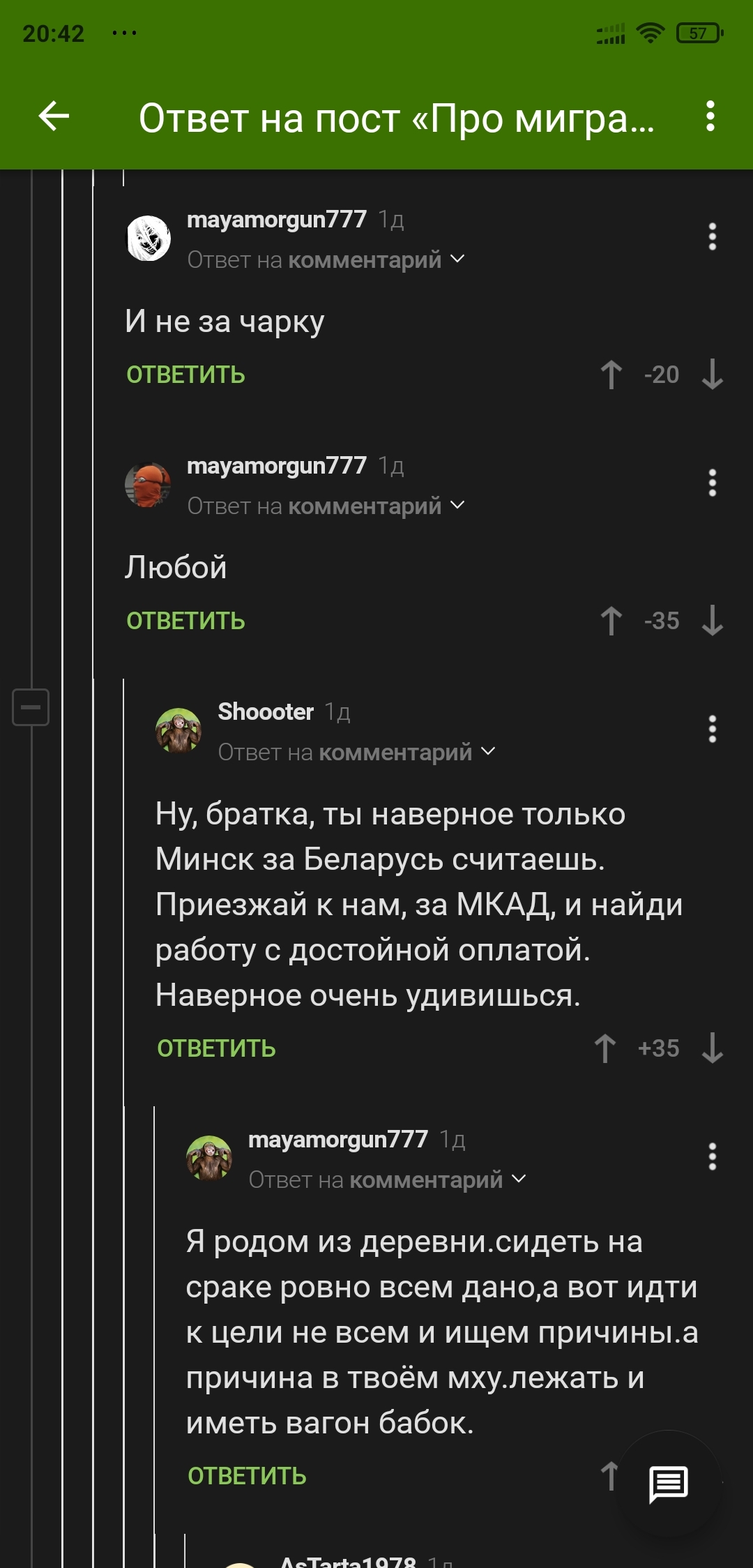This screenshot has width=753, height=1568.
Task: Upvote the comment 'Любой'
Action: click(611, 621)
